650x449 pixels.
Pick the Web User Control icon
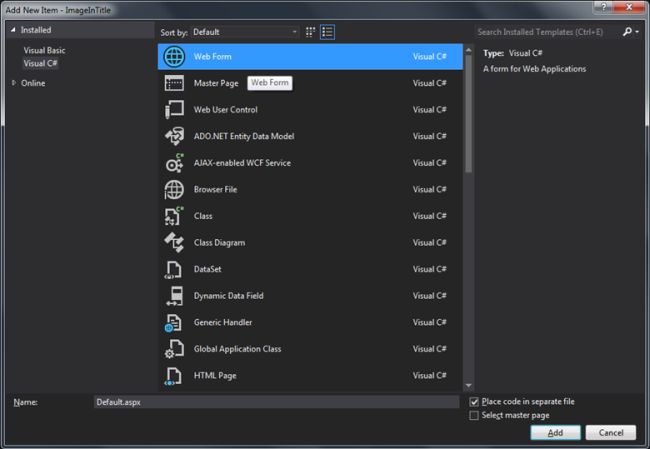point(174,110)
